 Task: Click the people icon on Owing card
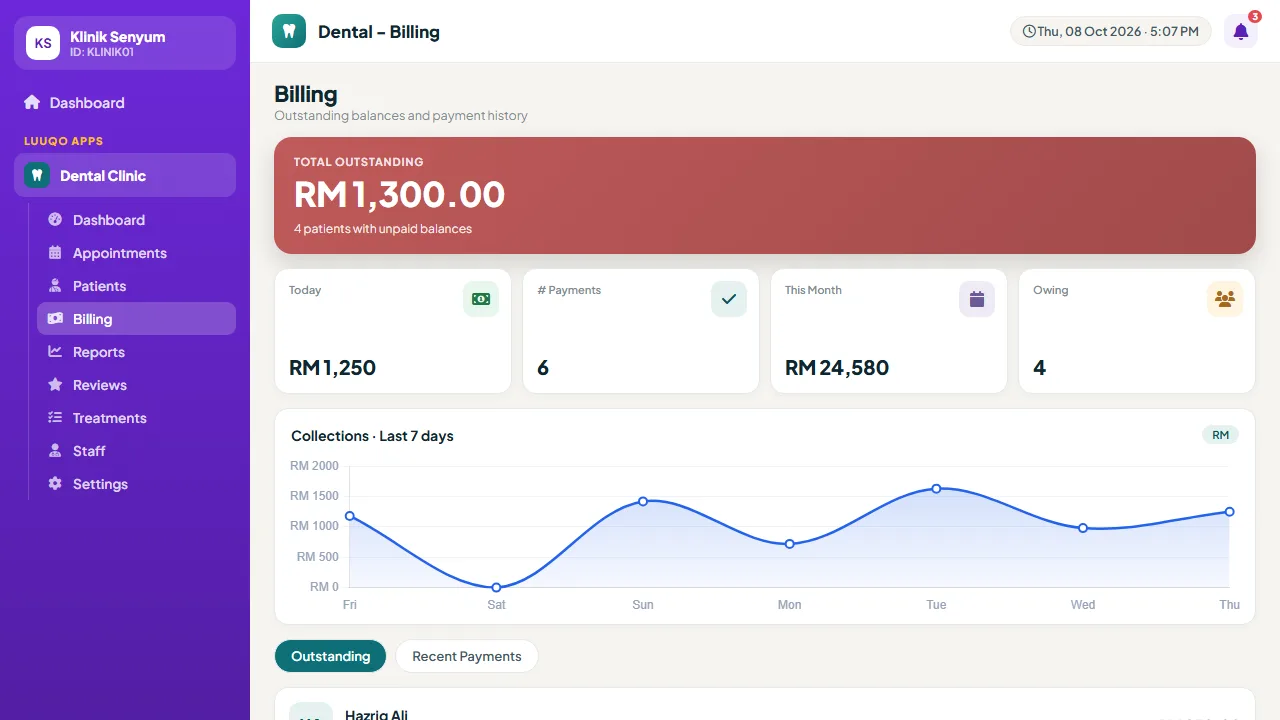1225,299
